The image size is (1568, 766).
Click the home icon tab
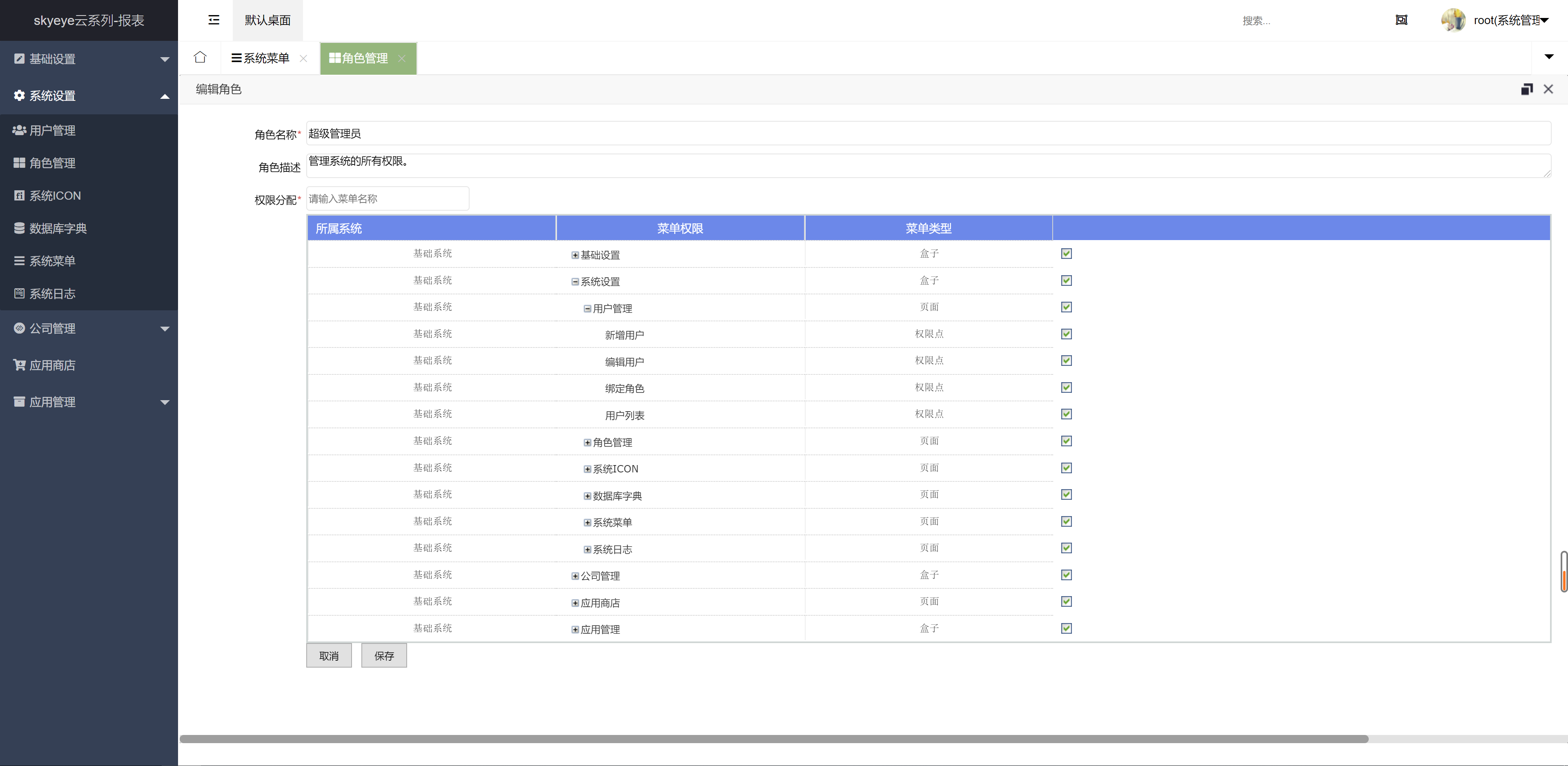coord(200,58)
